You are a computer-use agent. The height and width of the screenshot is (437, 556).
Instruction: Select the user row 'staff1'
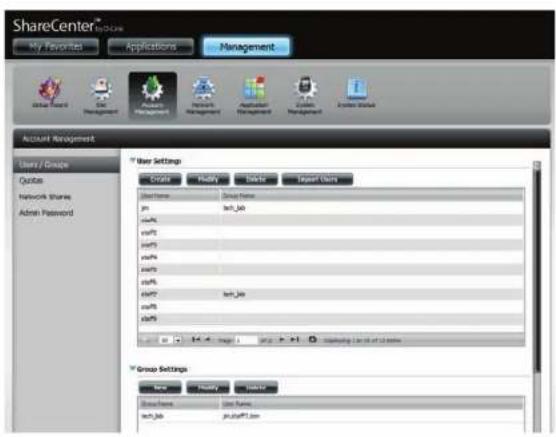coord(331,220)
